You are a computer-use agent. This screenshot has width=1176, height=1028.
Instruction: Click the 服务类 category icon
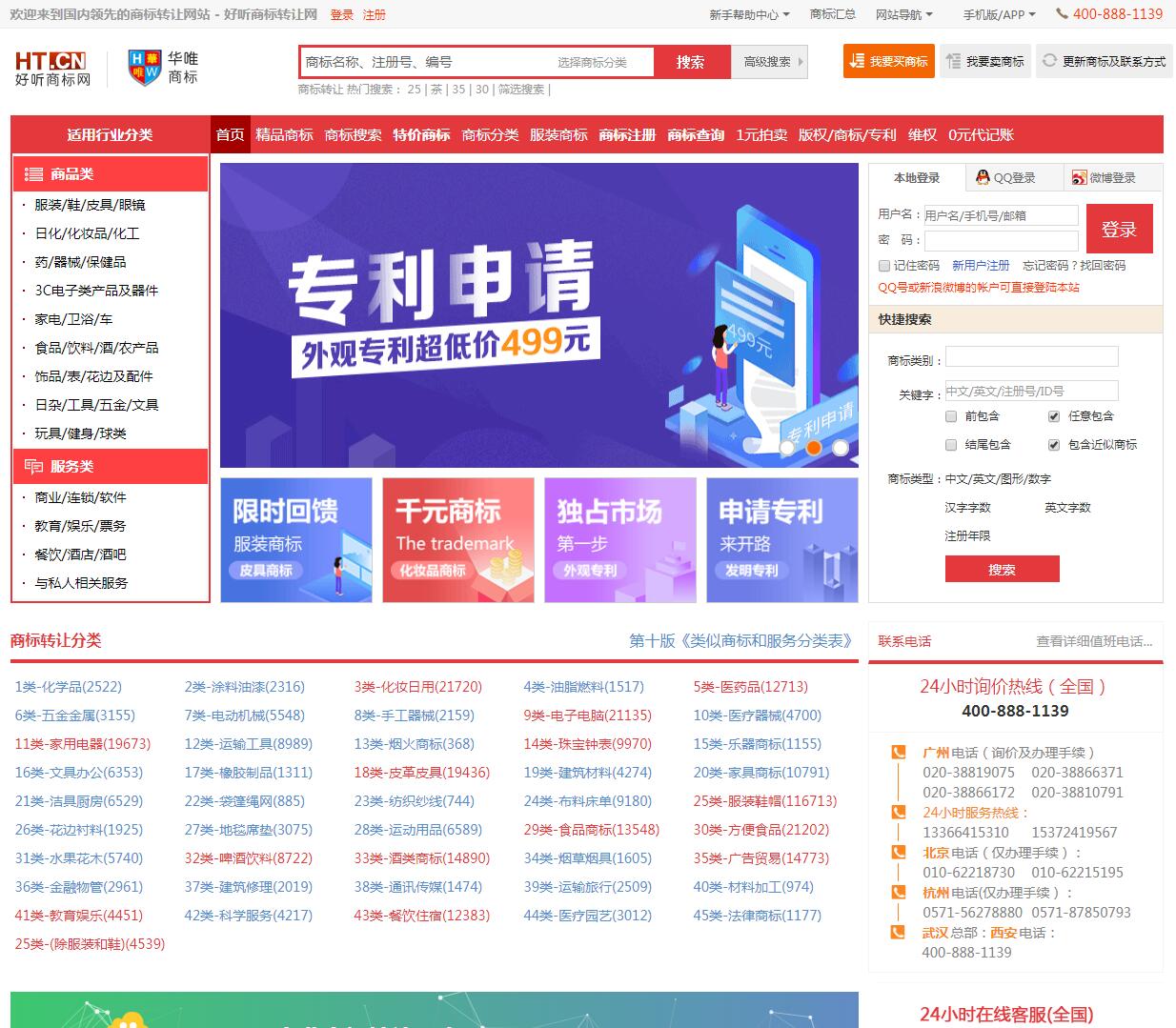(x=33, y=466)
